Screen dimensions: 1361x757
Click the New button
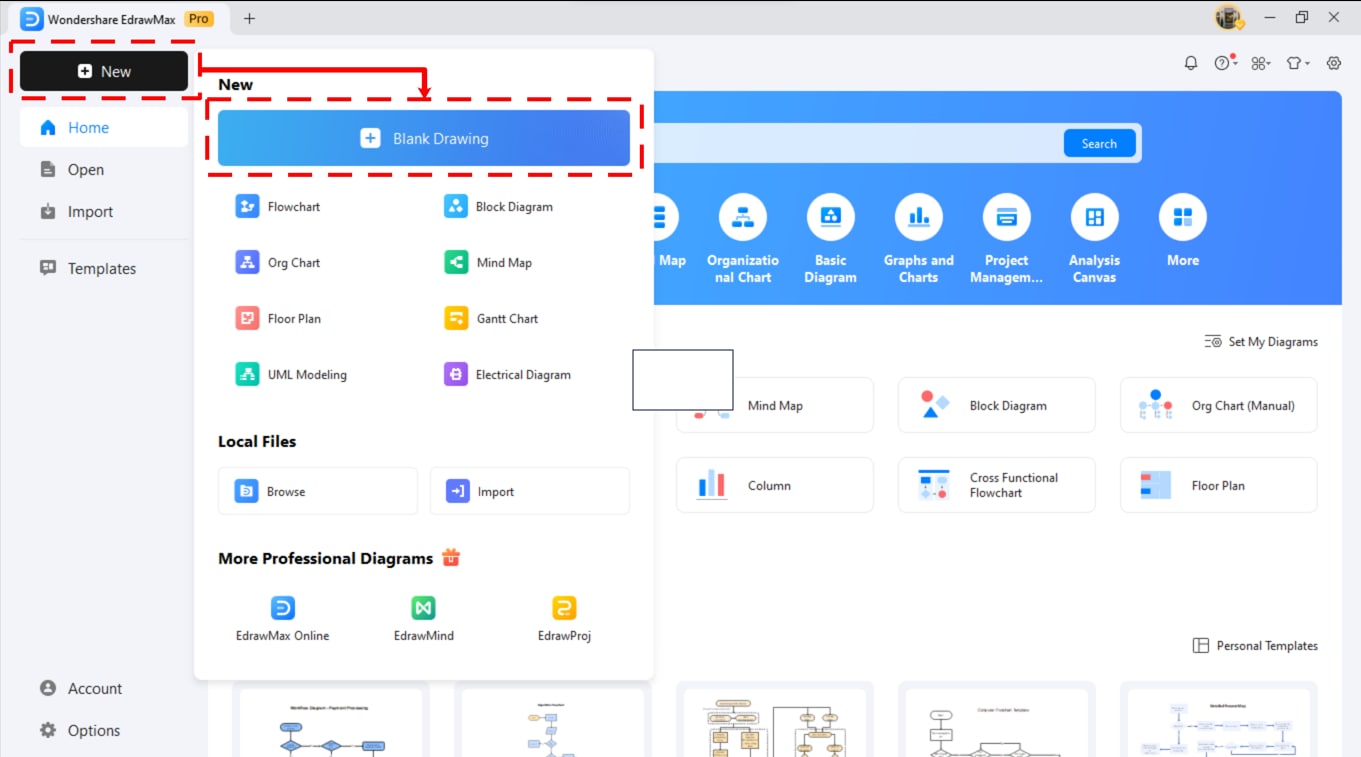[x=104, y=71]
